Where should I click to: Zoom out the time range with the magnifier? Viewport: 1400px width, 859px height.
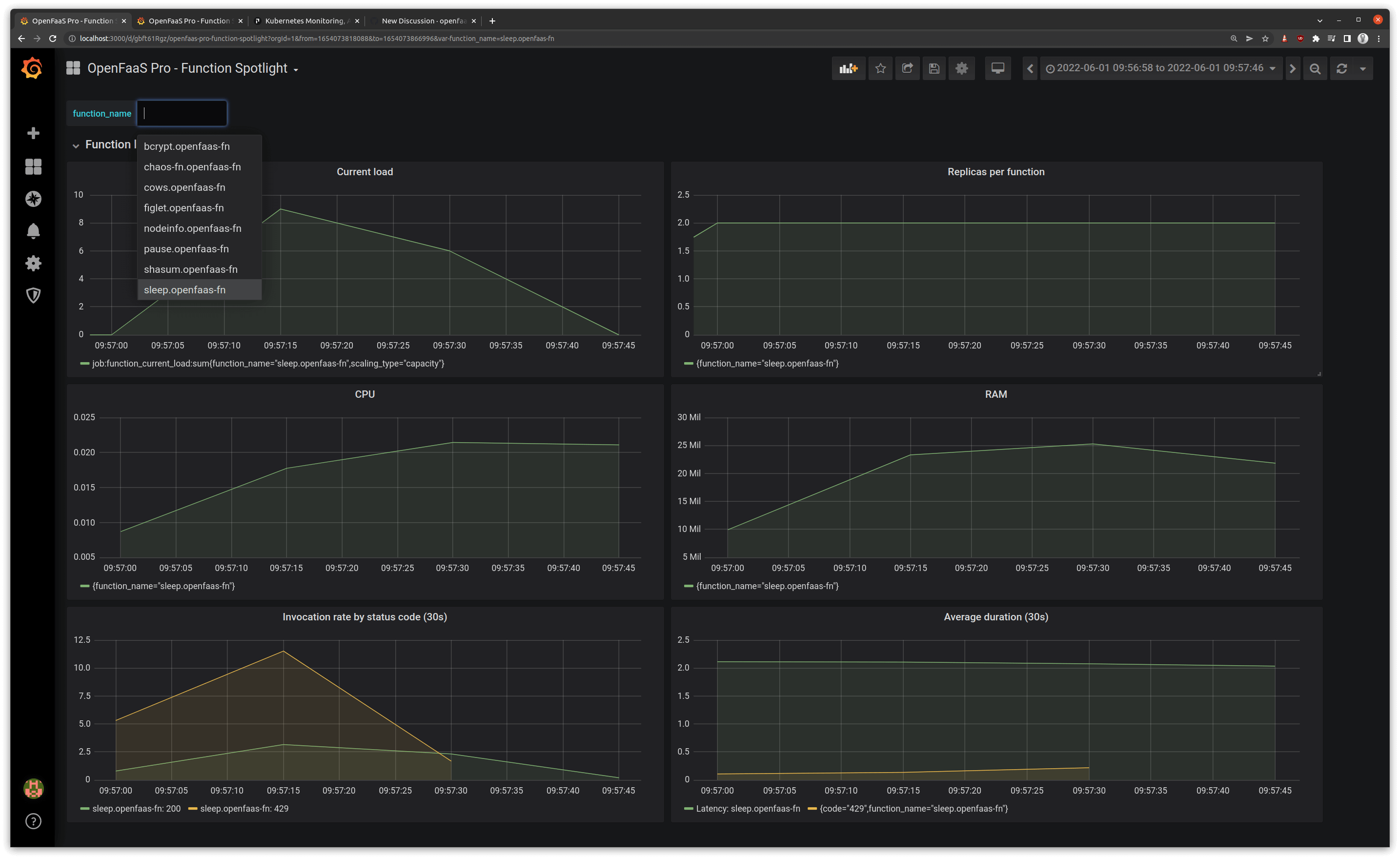point(1315,68)
